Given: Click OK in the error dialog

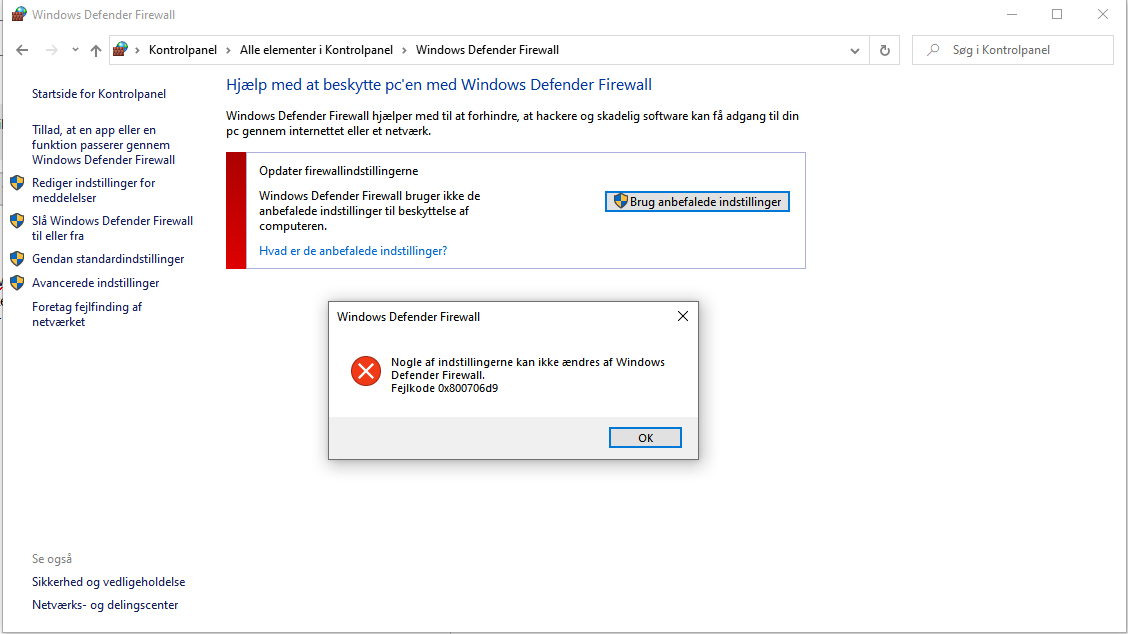Looking at the screenshot, I should pyautogui.click(x=645, y=438).
